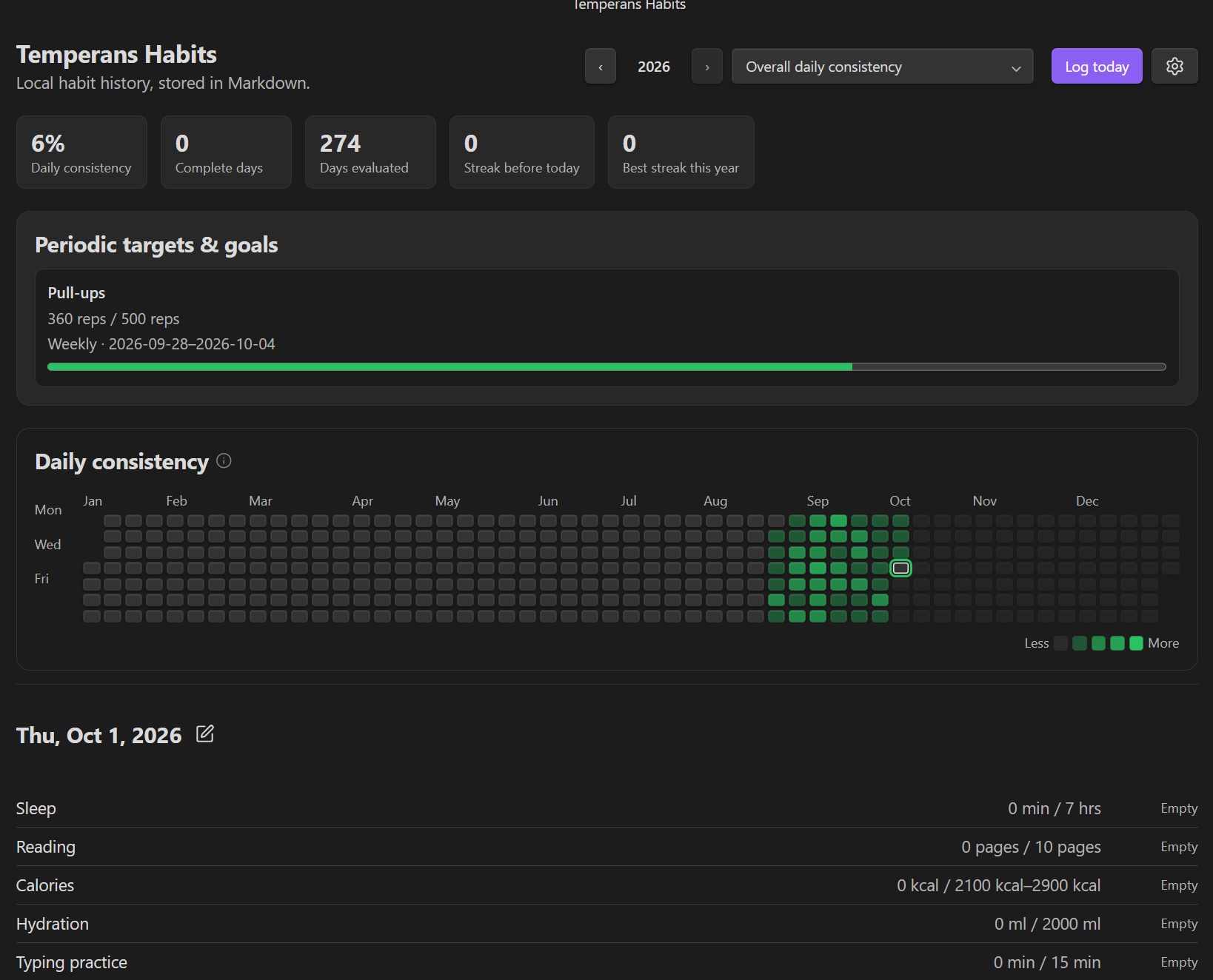Select the Hydration habit row
Viewport: 1213px width, 980px height.
point(606,924)
